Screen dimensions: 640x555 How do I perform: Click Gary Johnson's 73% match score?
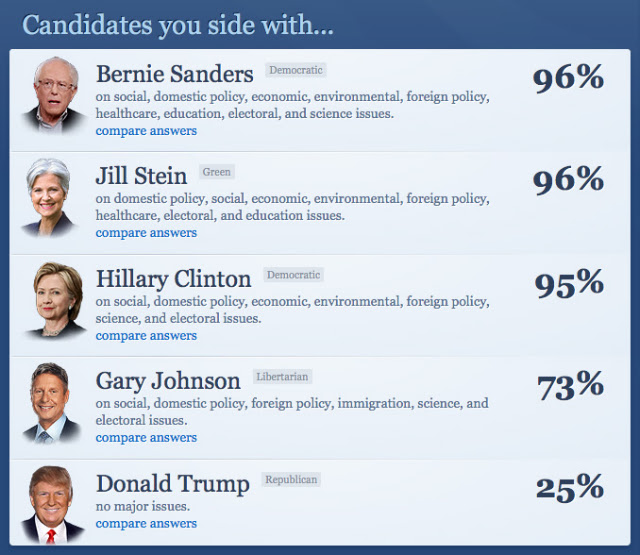(x=570, y=386)
